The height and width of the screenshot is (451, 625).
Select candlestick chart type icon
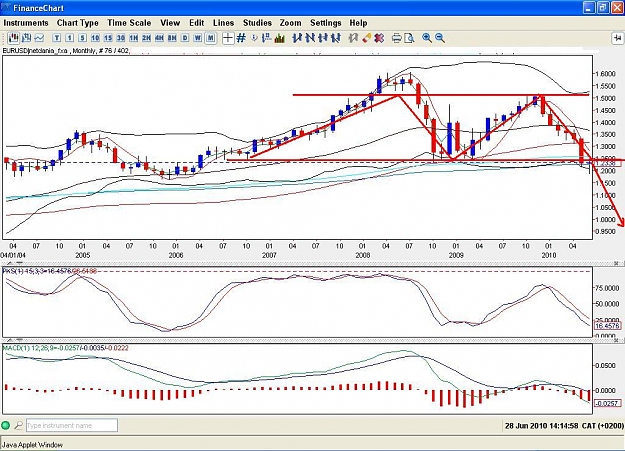coord(14,38)
